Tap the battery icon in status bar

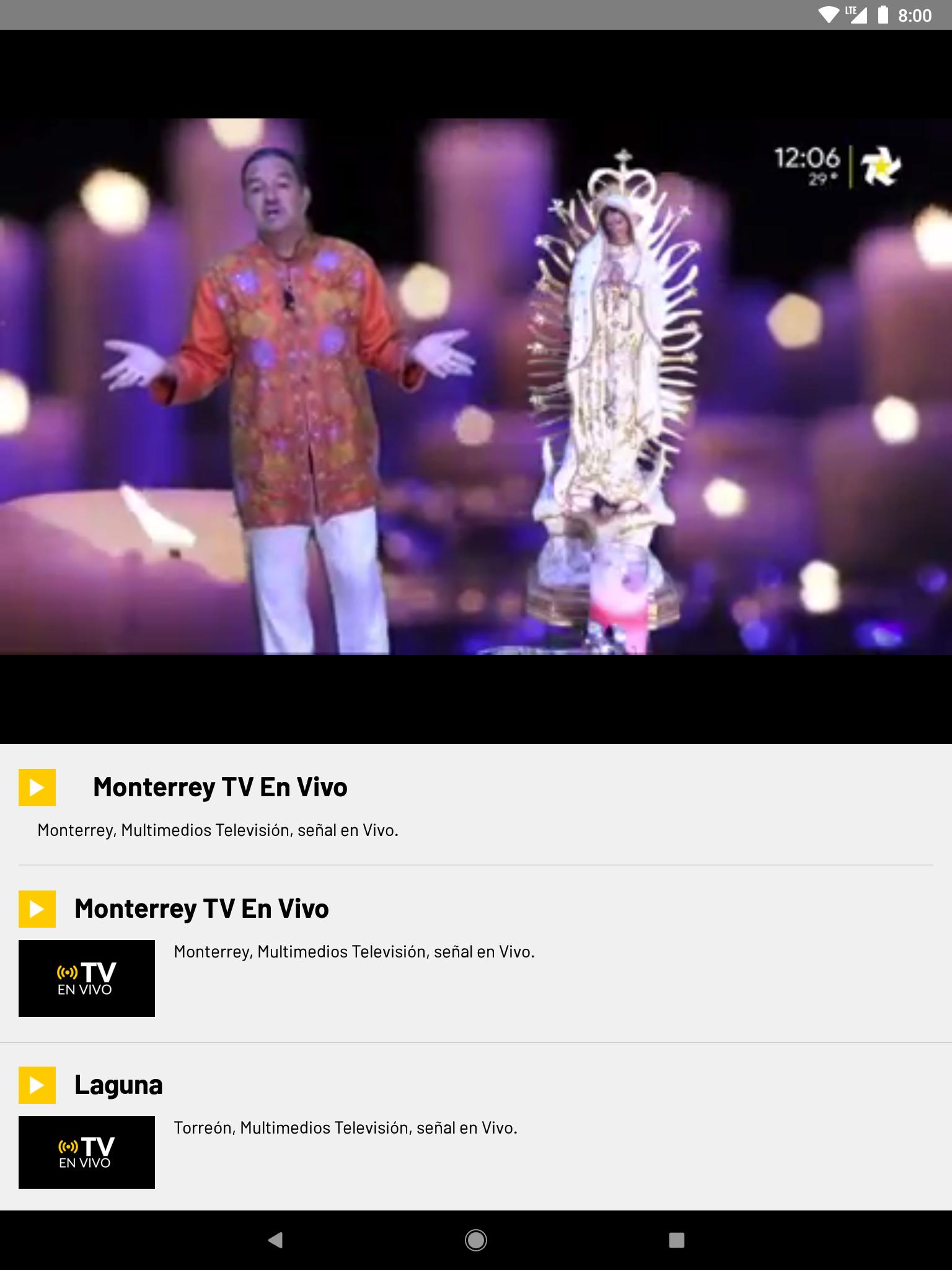[883, 15]
